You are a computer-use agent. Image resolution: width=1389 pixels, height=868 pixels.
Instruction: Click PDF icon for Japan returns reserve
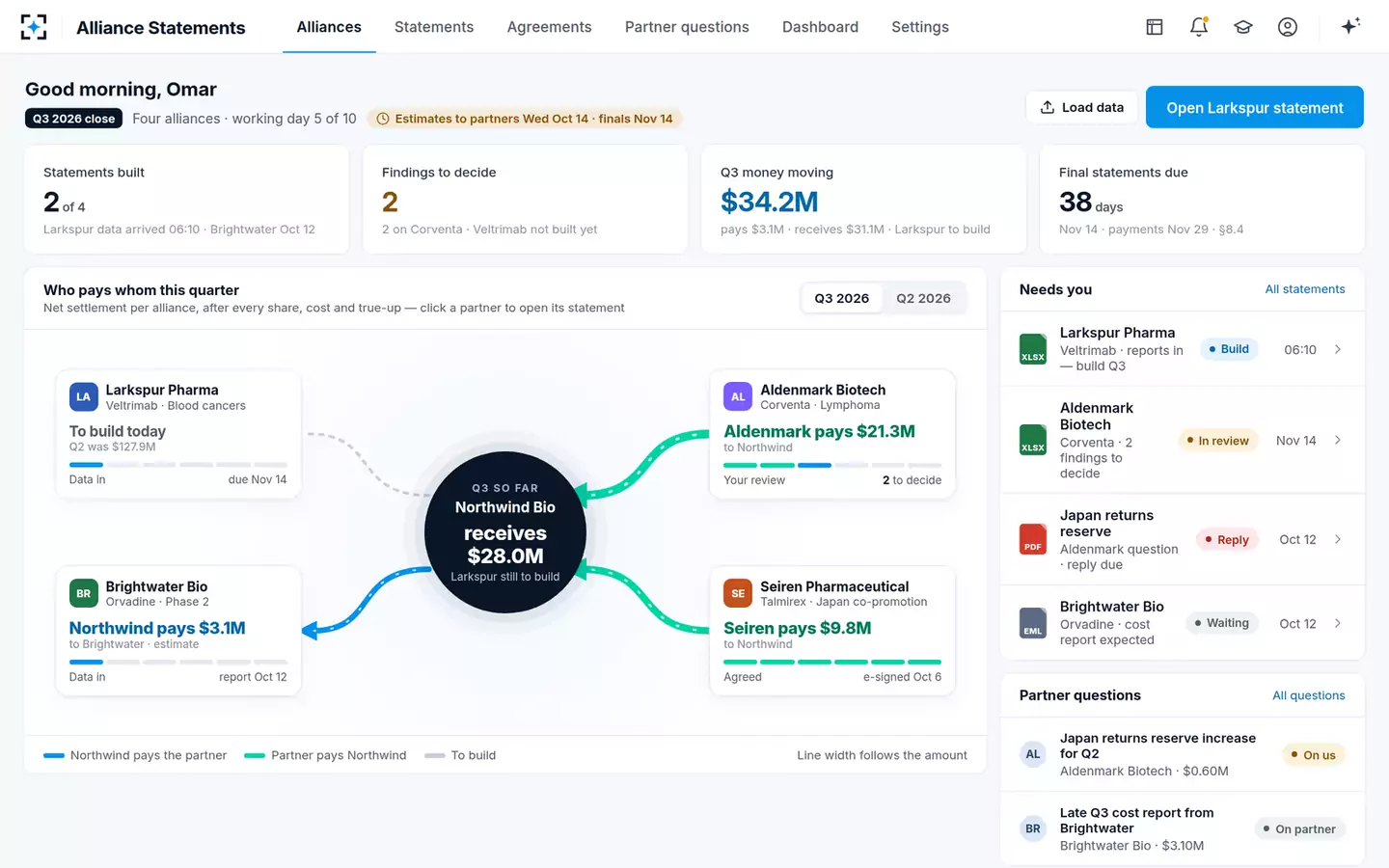[x=1033, y=539]
